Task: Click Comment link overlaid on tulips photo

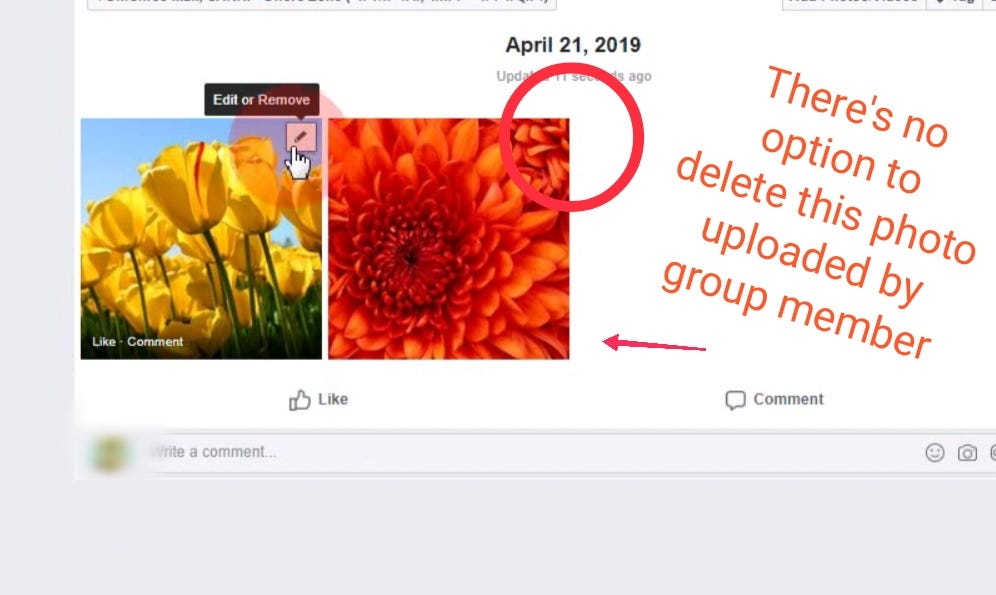Action: 155,342
